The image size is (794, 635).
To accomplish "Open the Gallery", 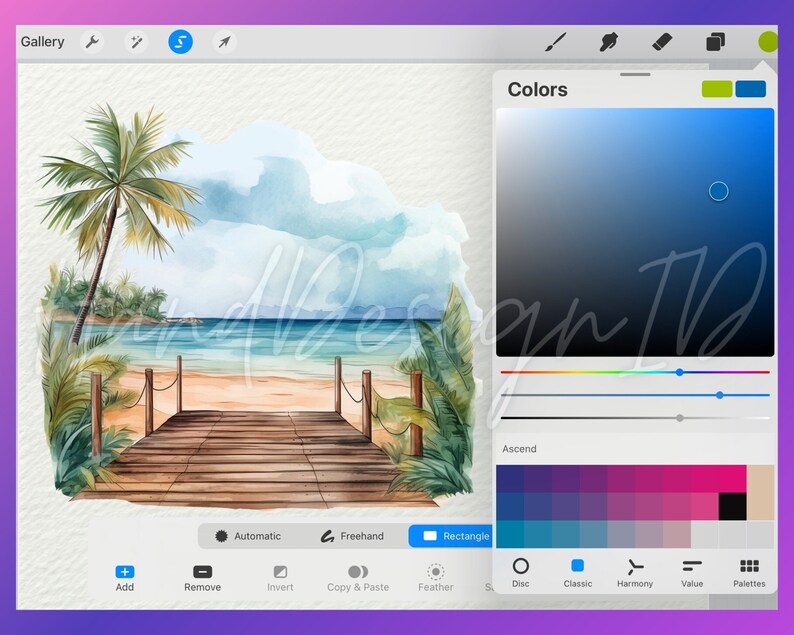I will [x=43, y=42].
